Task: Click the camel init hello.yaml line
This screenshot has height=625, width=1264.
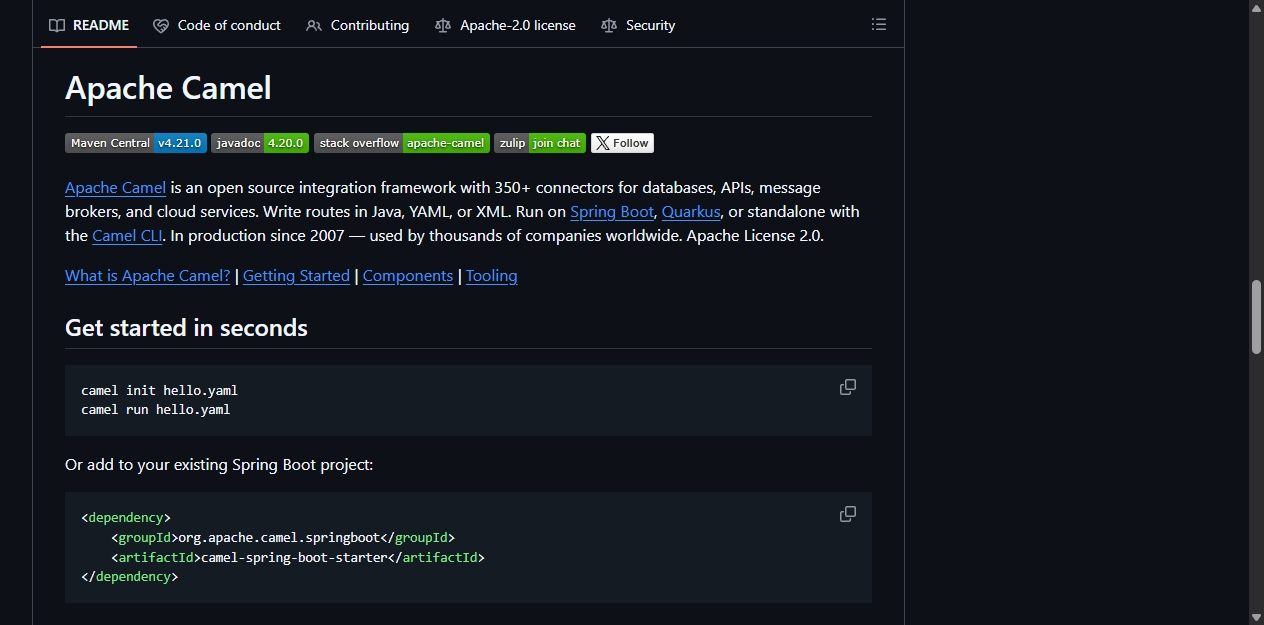Action: pos(160,391)
